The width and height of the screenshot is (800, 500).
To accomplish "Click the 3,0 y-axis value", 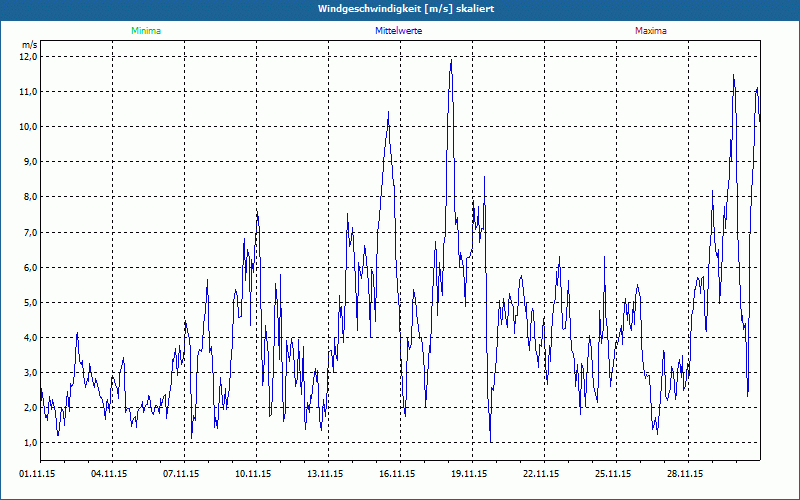I will point(31,373).
